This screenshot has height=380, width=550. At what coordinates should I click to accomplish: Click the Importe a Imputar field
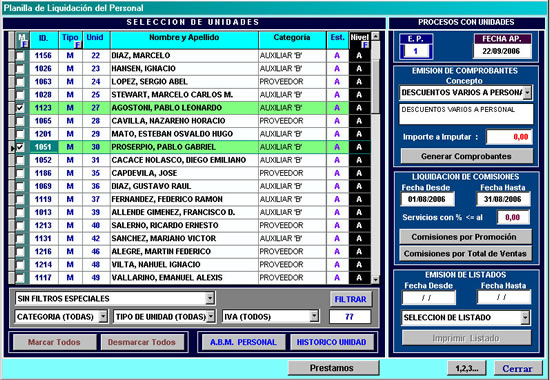509,137
